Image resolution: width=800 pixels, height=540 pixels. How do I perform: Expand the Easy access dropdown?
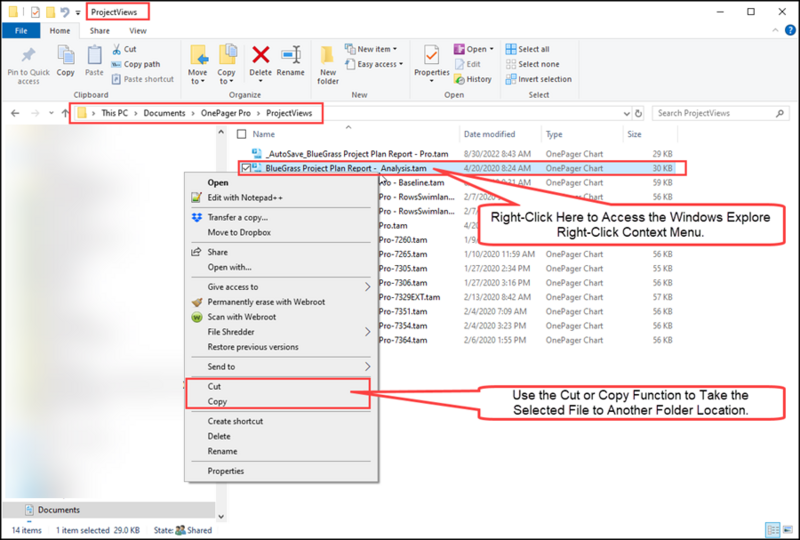click(401, 64)
